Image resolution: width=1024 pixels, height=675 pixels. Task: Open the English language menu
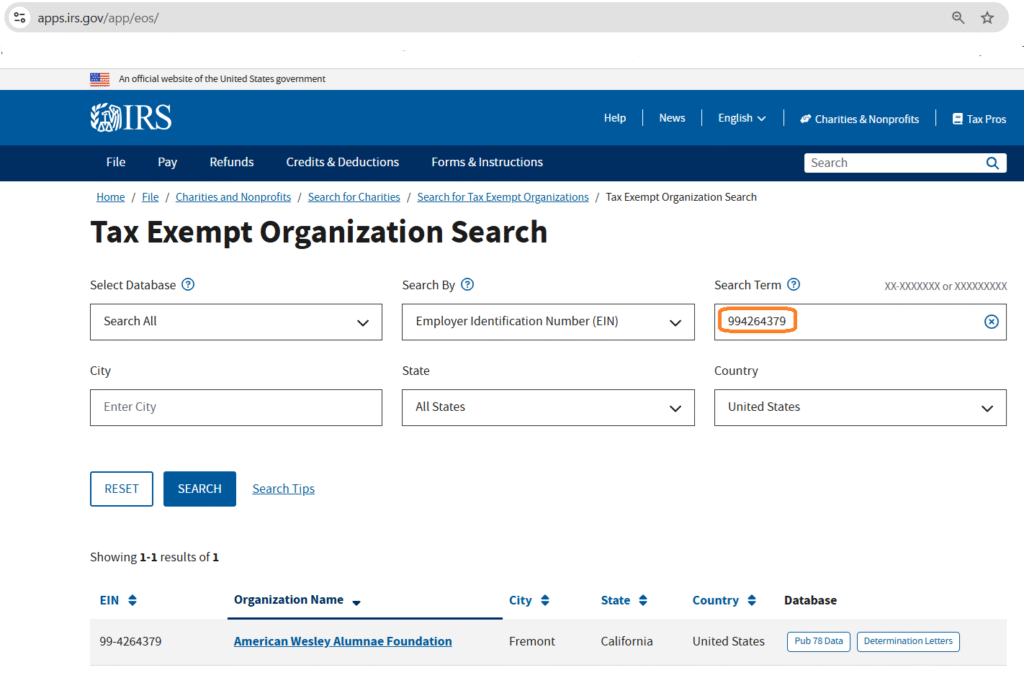coord(741,118)
